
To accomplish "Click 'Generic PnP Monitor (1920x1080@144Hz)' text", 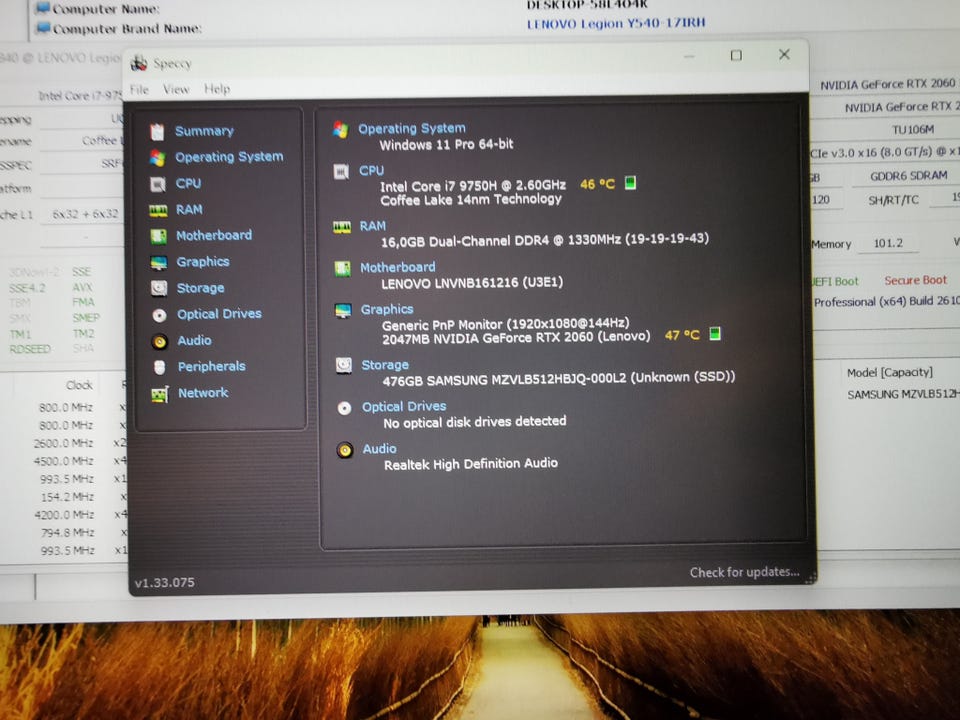I will (x=505, y=324).
